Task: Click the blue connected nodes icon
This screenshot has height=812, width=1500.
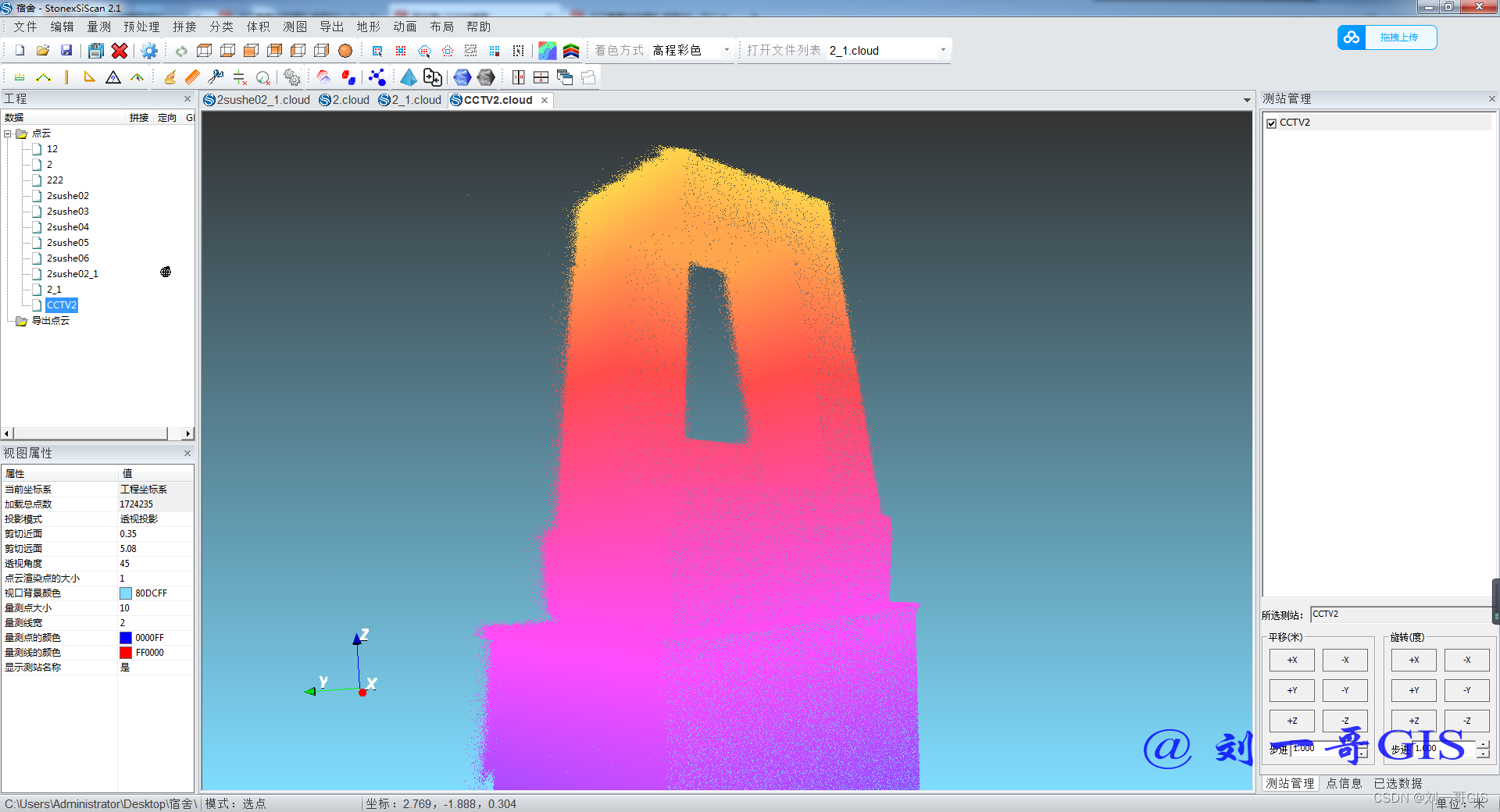Action: pos(377,77)
